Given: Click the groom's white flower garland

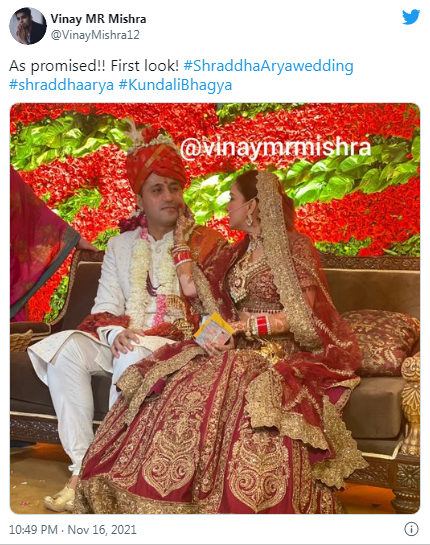Looking at the screenshot, I should click(x=151, y=278).
